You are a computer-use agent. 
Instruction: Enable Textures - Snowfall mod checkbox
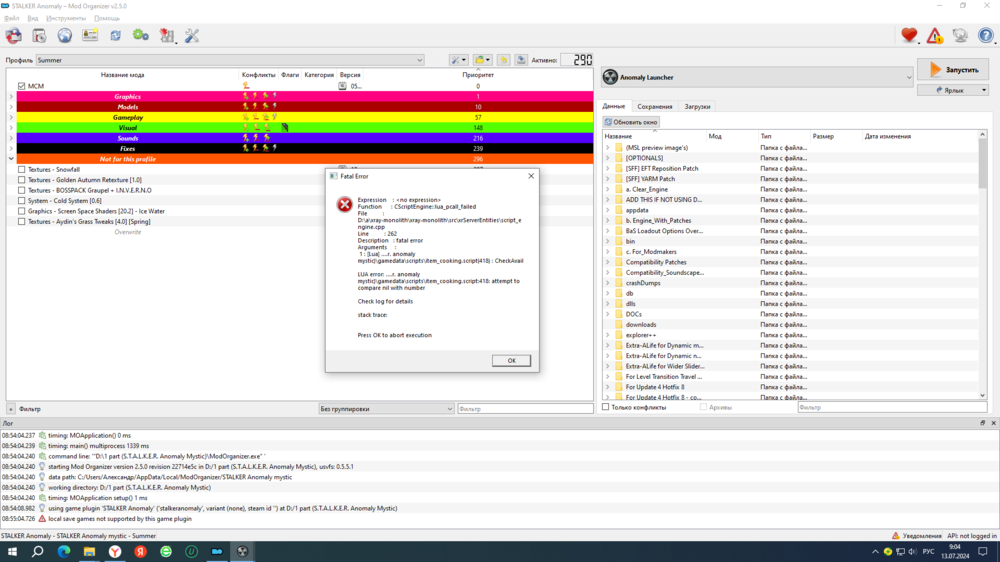(x=22, y=170)
